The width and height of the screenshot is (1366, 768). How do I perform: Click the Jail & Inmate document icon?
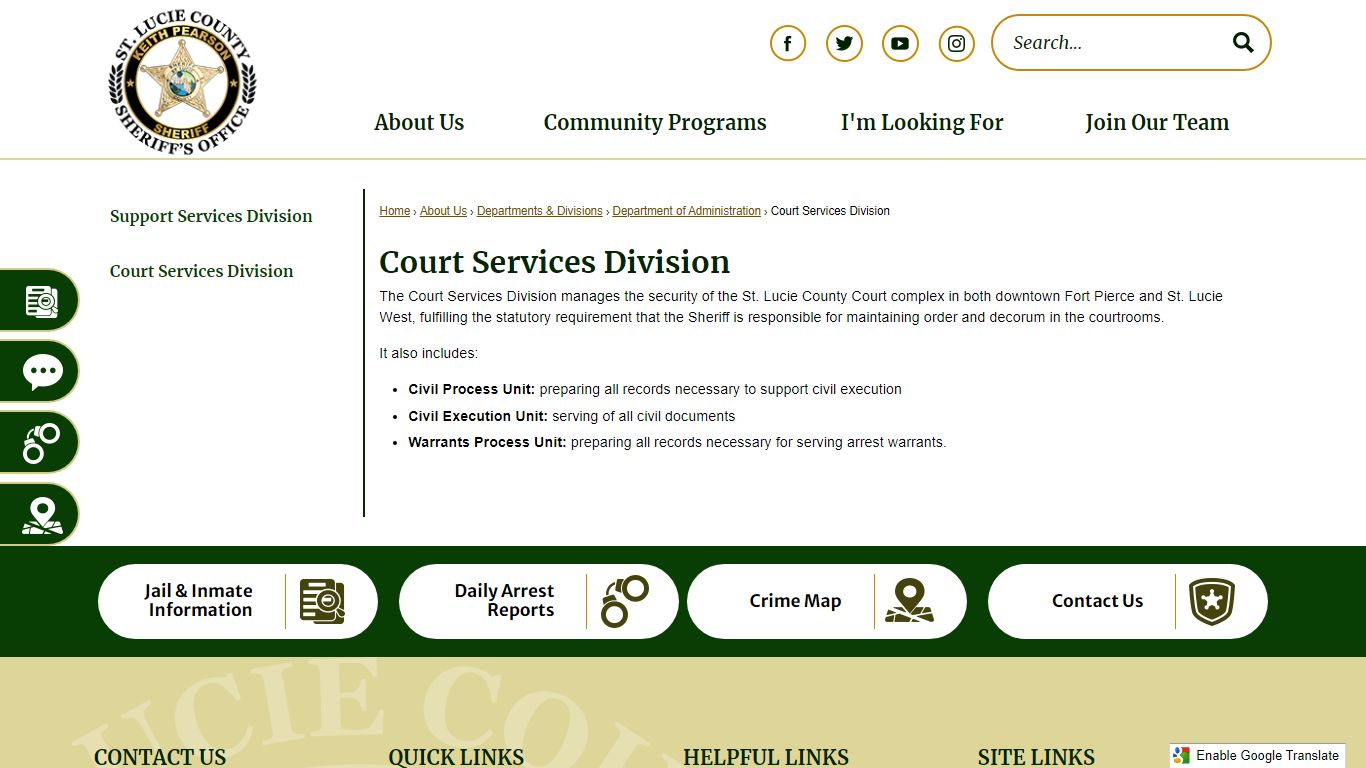[x=322, y=601]
